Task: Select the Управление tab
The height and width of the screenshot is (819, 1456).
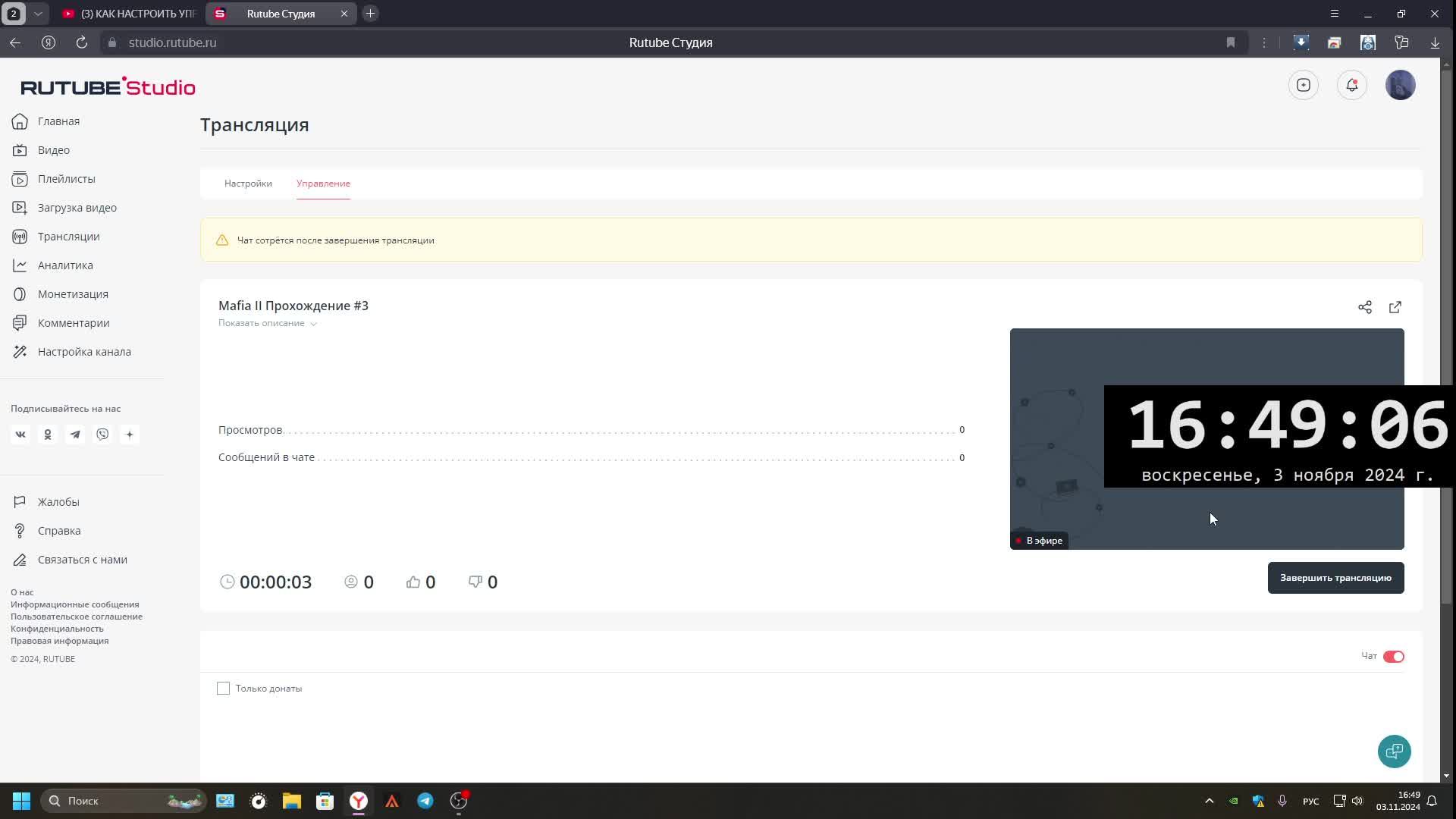Action: pyautogui.click(x=323, y=184)
